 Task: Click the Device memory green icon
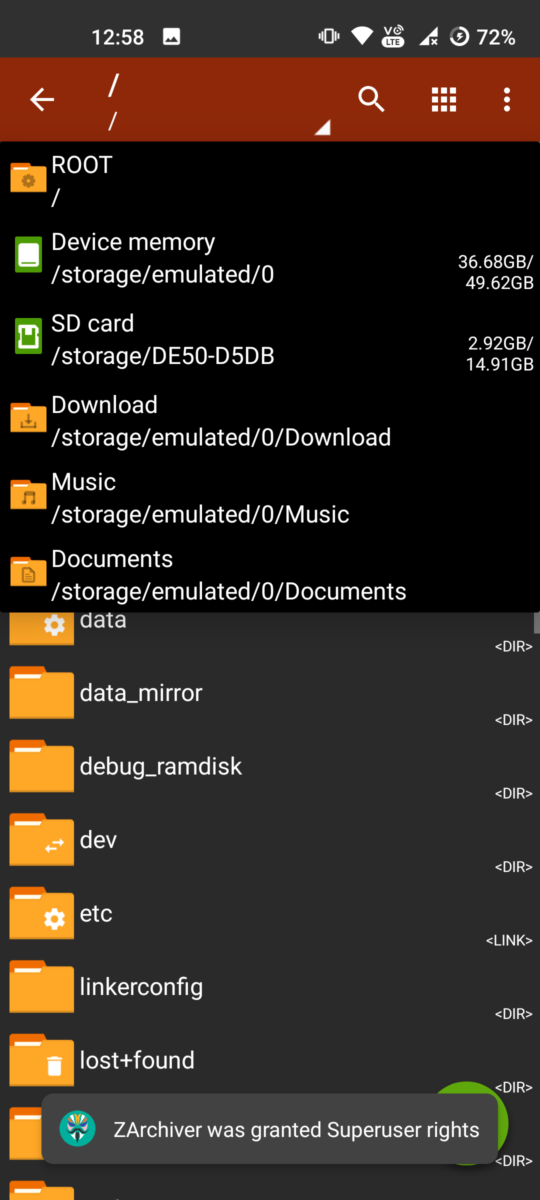coord(28,255)
